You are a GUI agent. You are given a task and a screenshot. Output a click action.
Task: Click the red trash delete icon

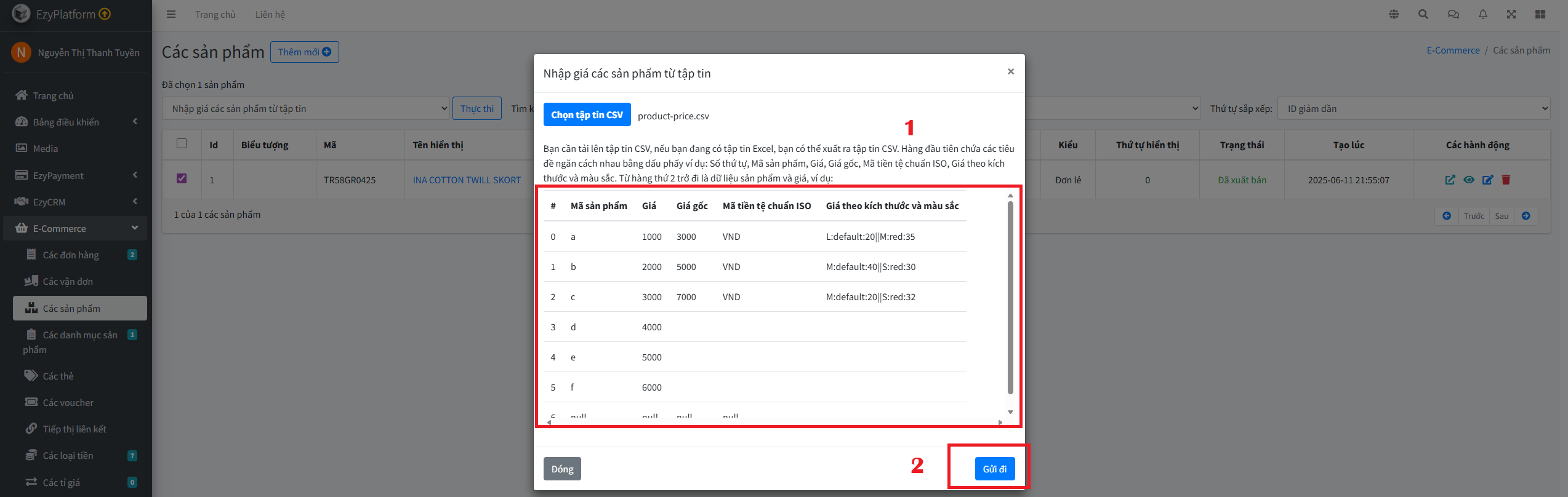(x=1506, y=180)
